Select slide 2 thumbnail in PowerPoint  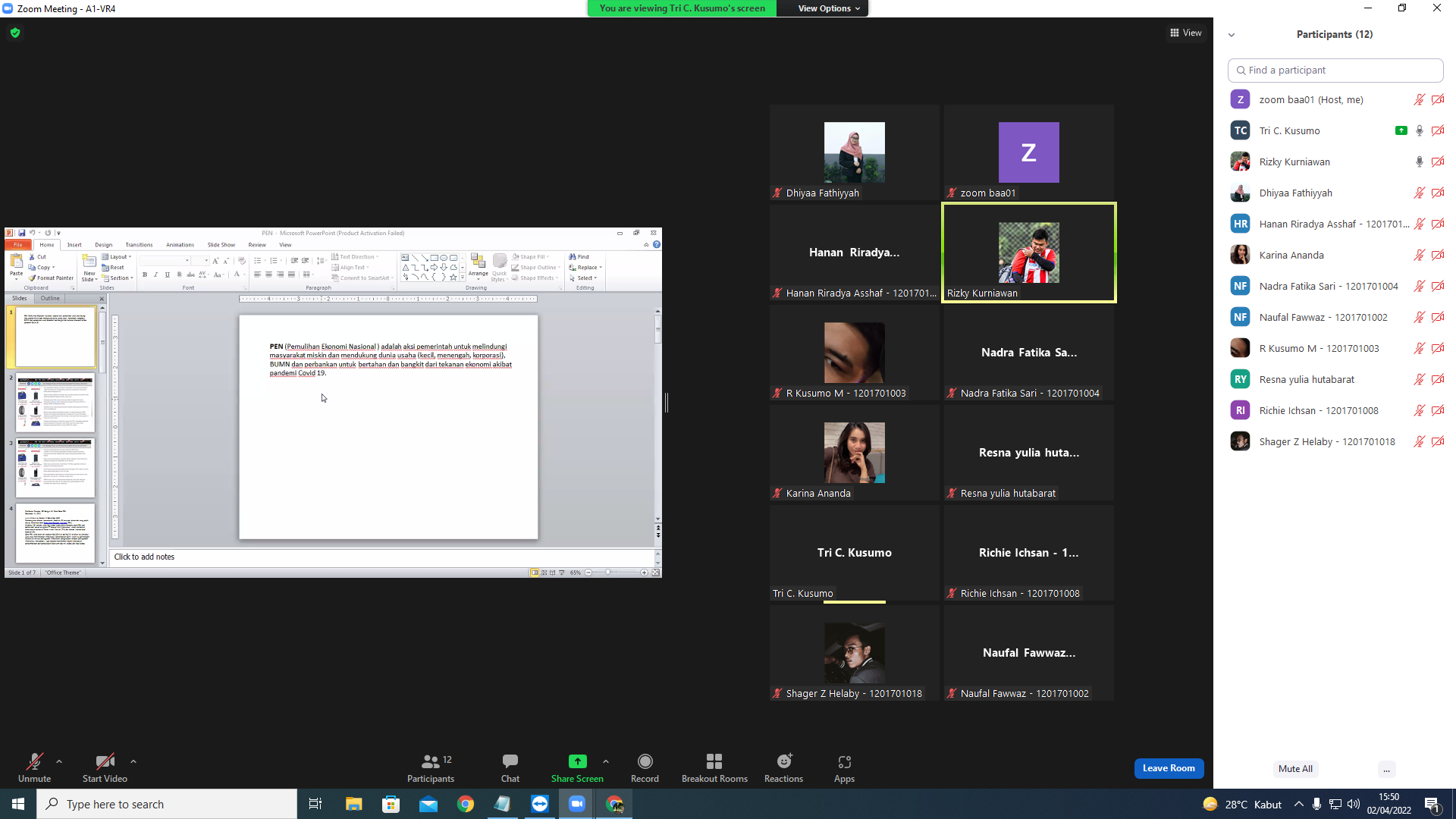point(55,403)
